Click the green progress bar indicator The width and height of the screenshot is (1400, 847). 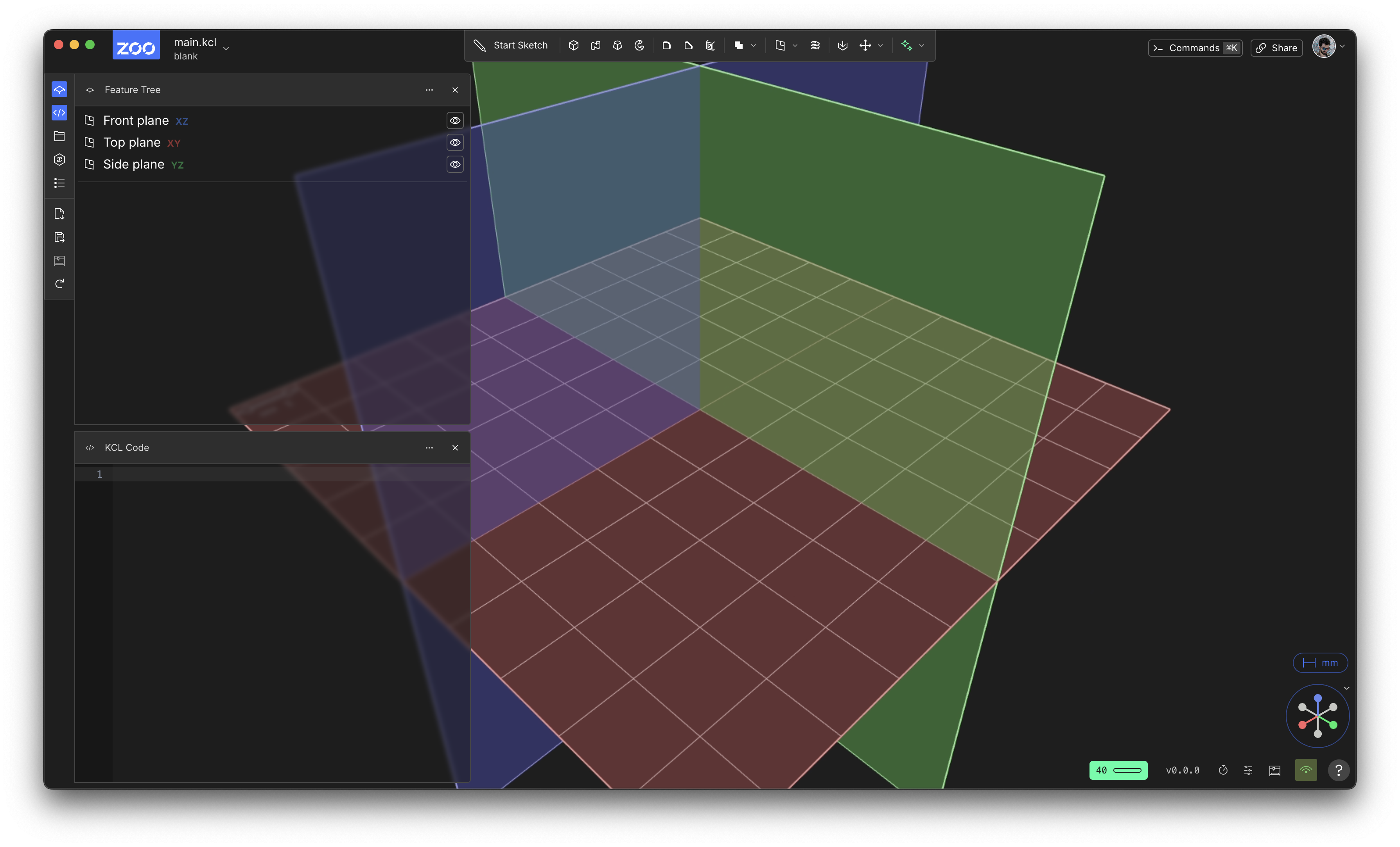click(x=1118, y=770)
